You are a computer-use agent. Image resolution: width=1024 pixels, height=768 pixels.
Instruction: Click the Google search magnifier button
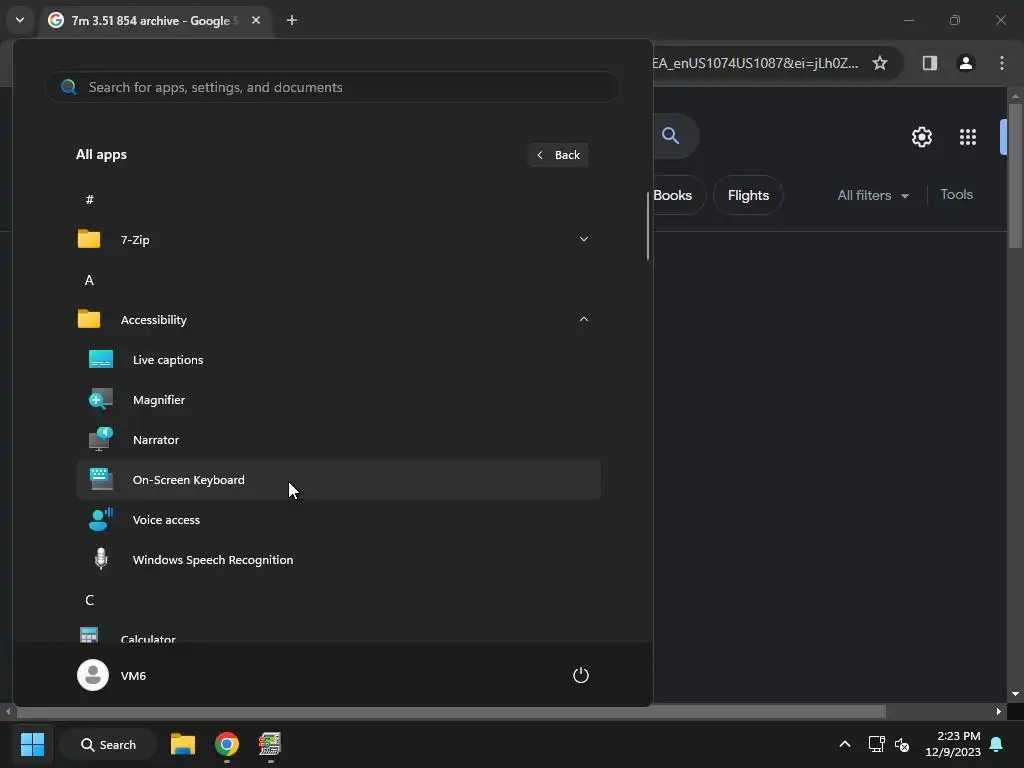click(671, 136)
